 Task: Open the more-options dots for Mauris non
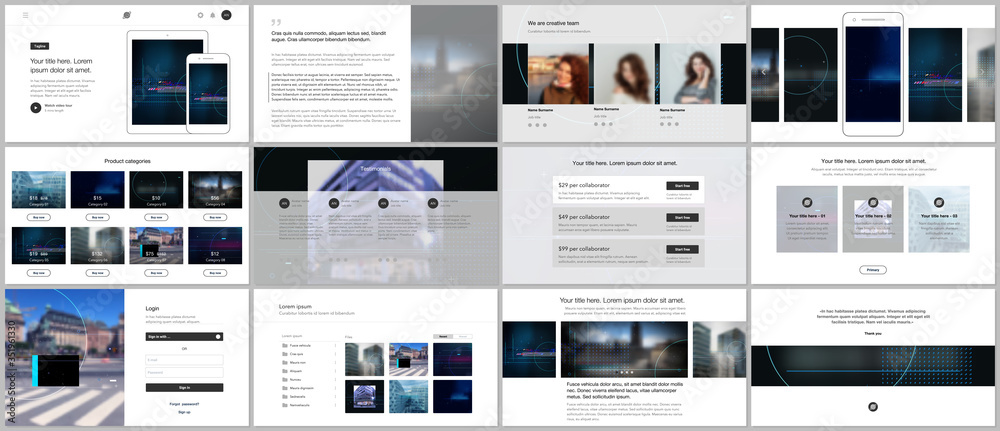pos(335,362)
